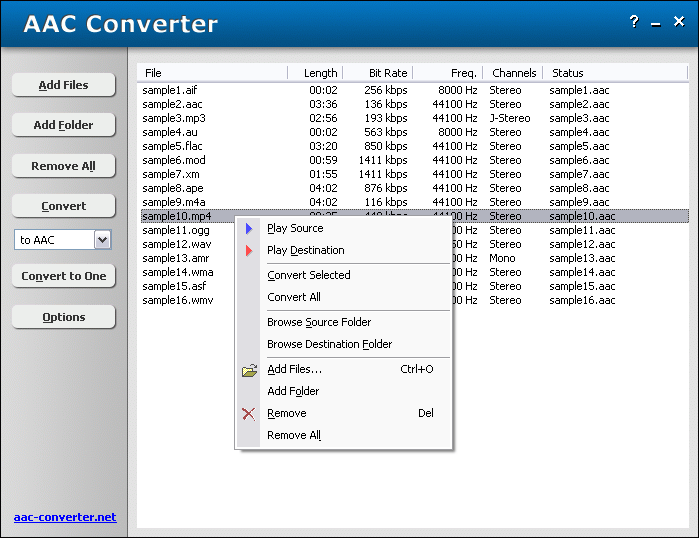Select the sample7.xm file row
Screen dimensions: 699x538
pos(415,174)
